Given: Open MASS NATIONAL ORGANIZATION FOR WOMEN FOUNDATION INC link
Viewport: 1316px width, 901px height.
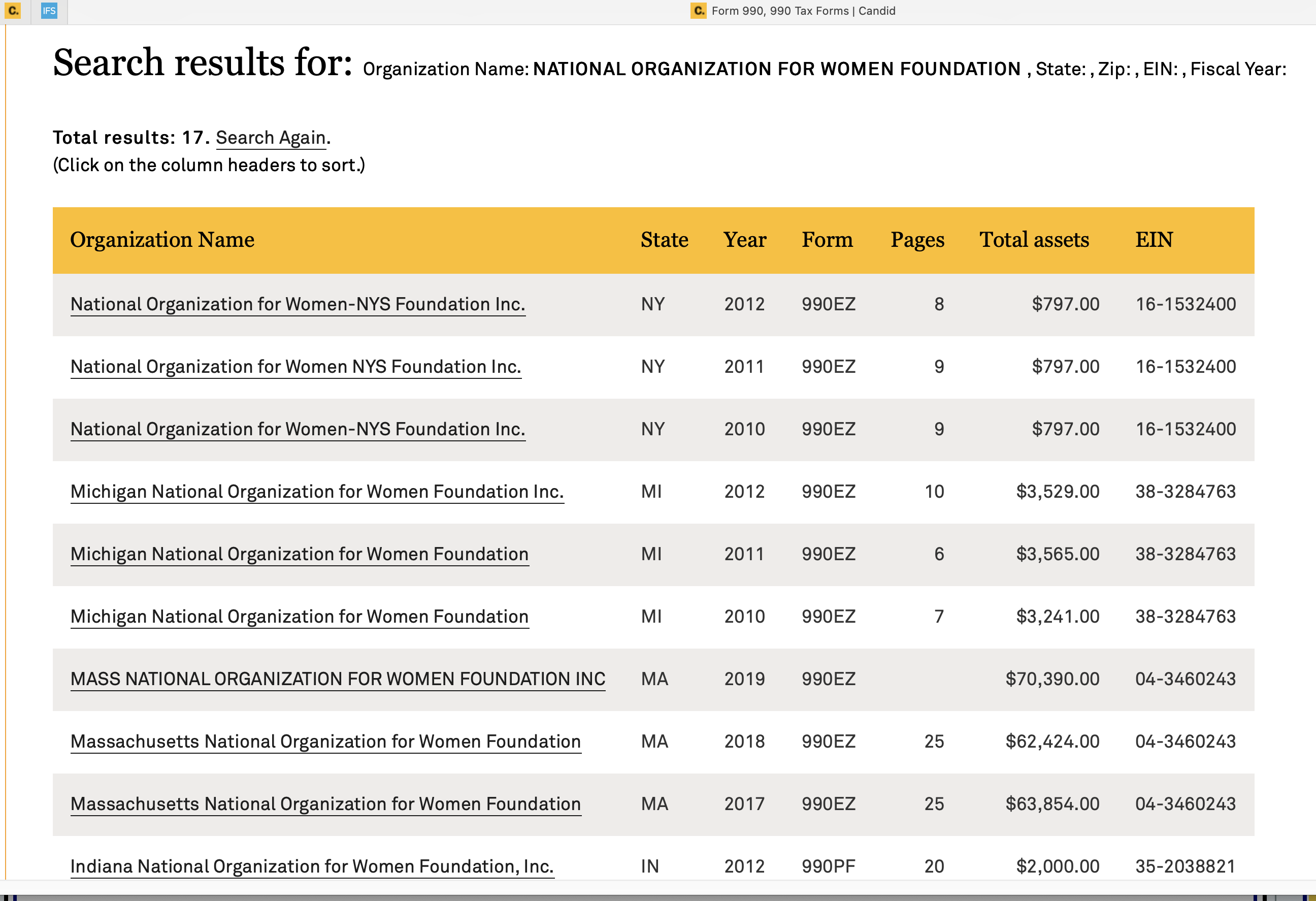Looking at the screenshot, I should (338, 679).
